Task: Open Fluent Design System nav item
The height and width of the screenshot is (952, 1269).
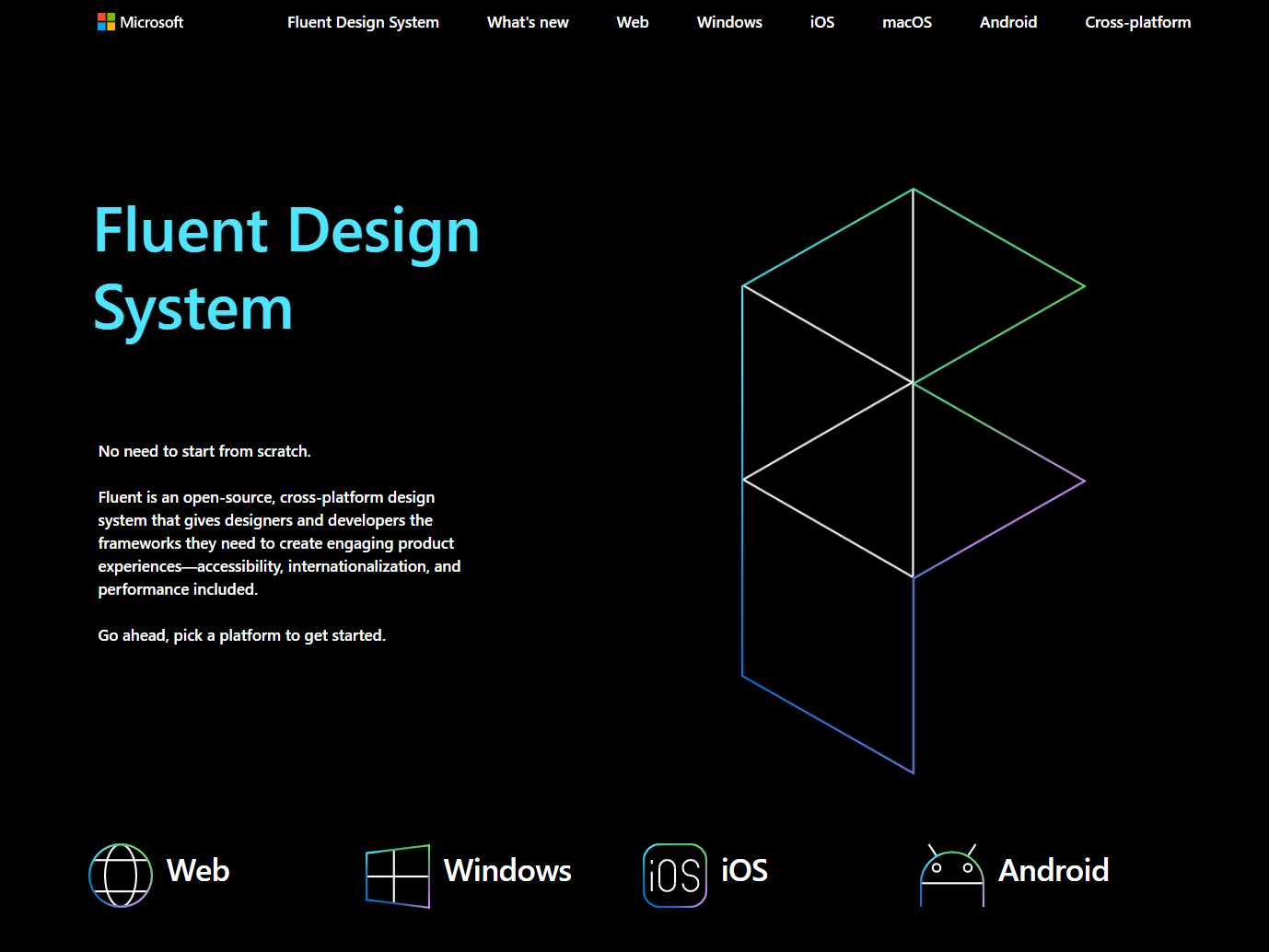Action: point(363,22)
